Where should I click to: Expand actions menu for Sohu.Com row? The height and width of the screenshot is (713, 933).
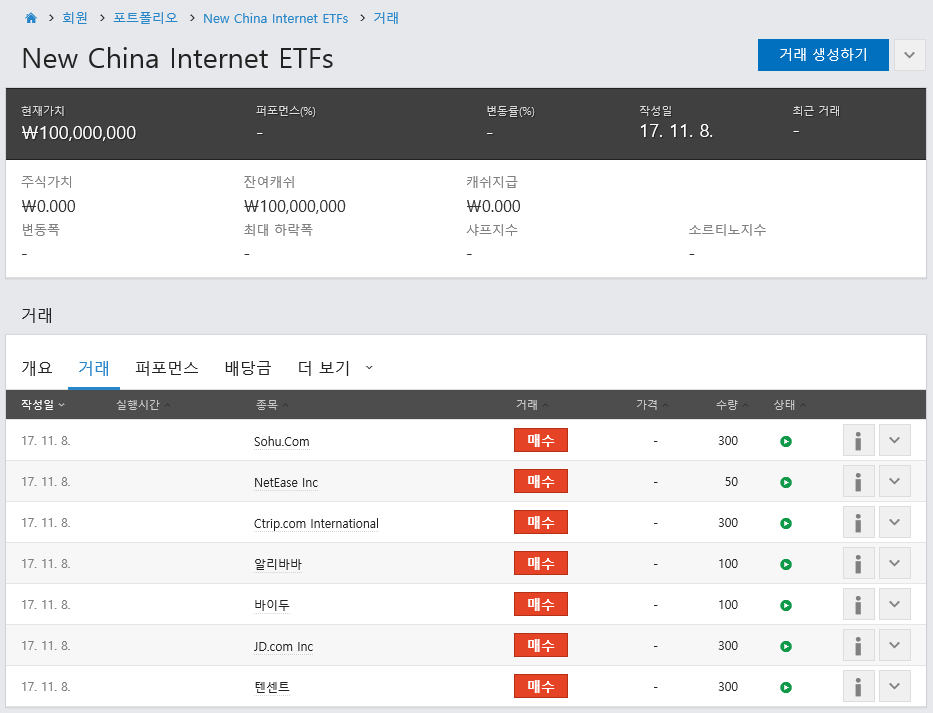click(894, 440)
